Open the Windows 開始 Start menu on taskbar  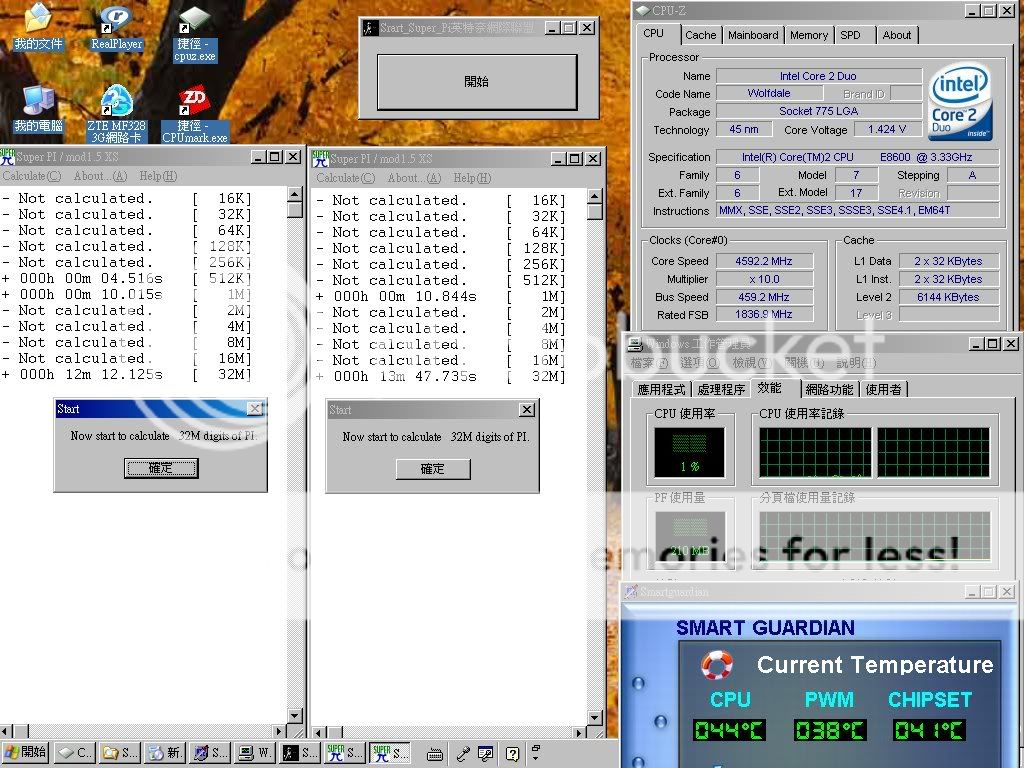[26, 752]
